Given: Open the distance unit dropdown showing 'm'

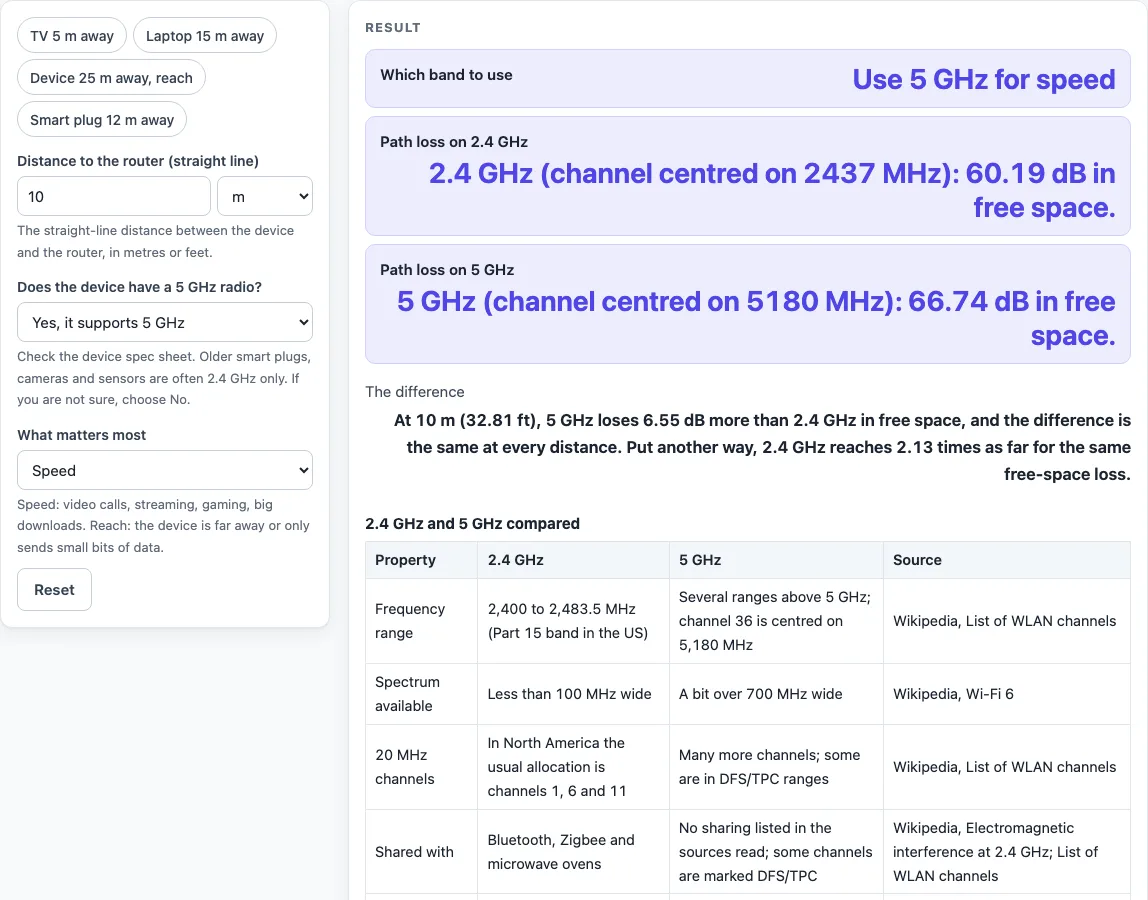Looking at the screenshot, I should point(265,196).
